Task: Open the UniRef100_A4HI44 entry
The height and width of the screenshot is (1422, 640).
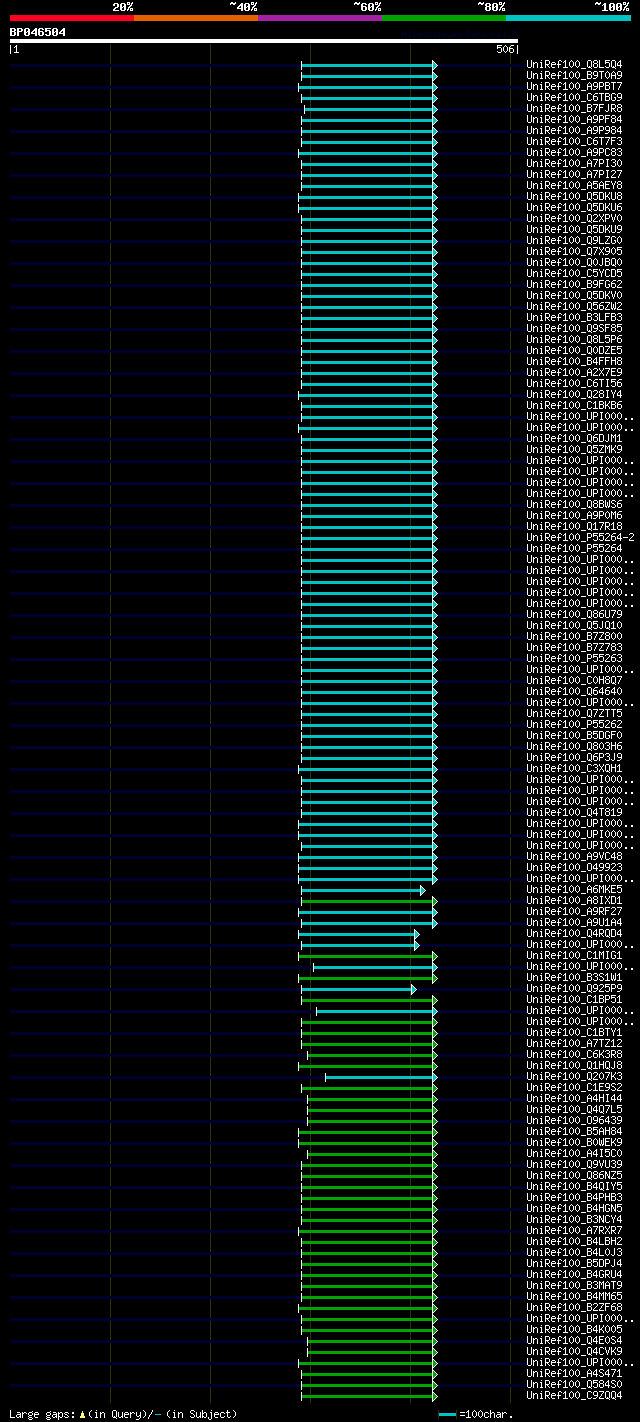Action: (x=574, y=1098)
